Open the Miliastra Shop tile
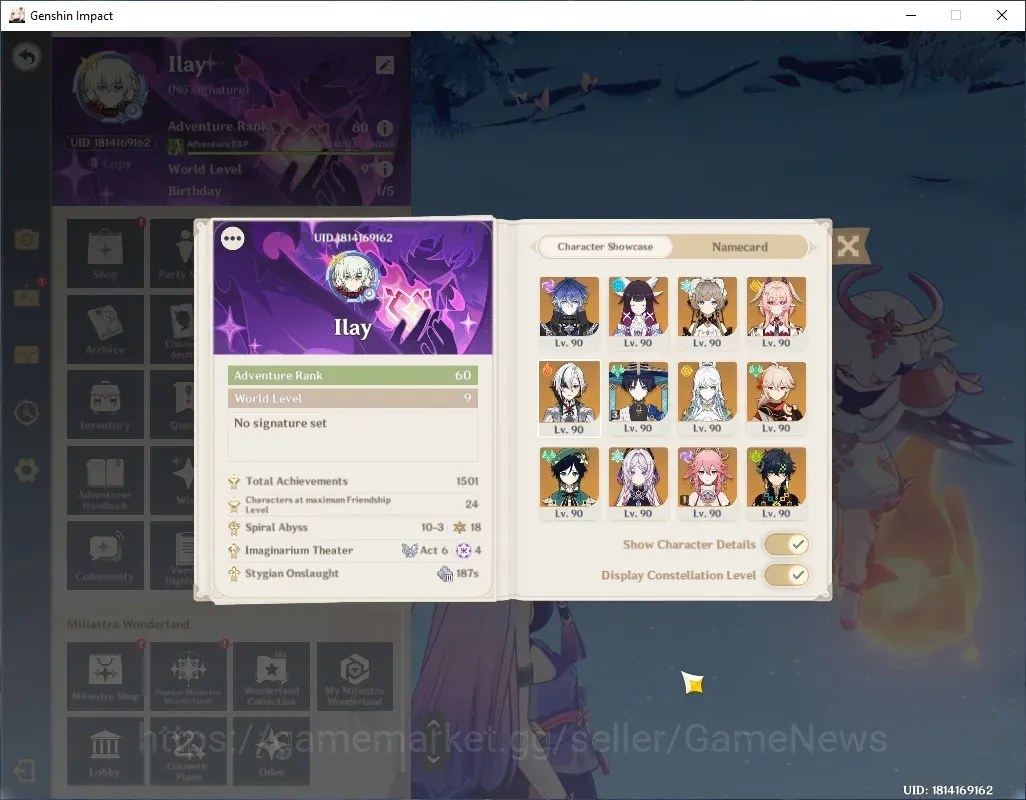This screenshot has height=800, width=1026. [x=105, y=676]
